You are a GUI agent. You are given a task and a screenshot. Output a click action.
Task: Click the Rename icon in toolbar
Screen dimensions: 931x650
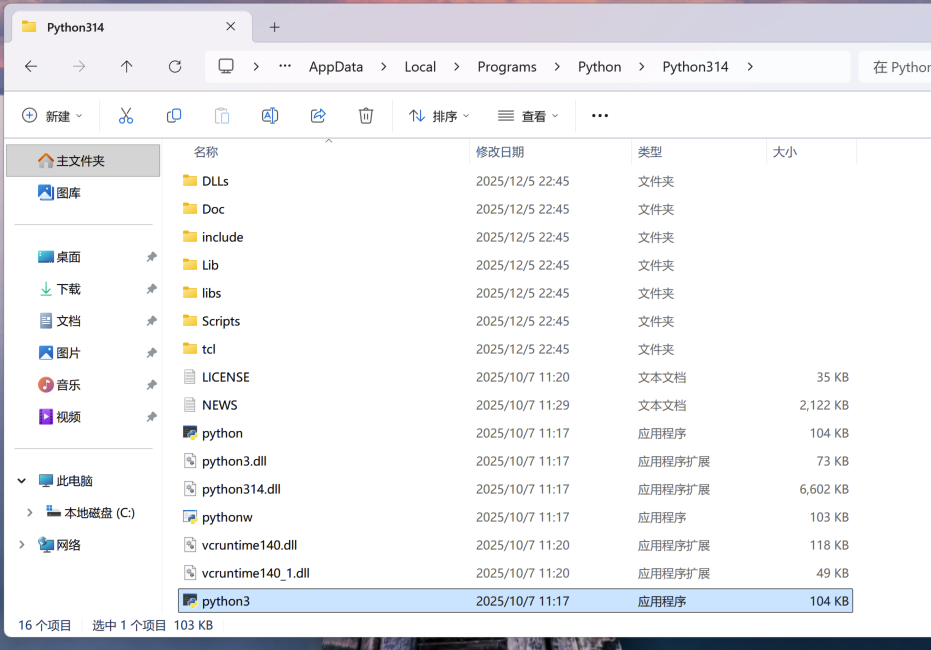point(270,116)
